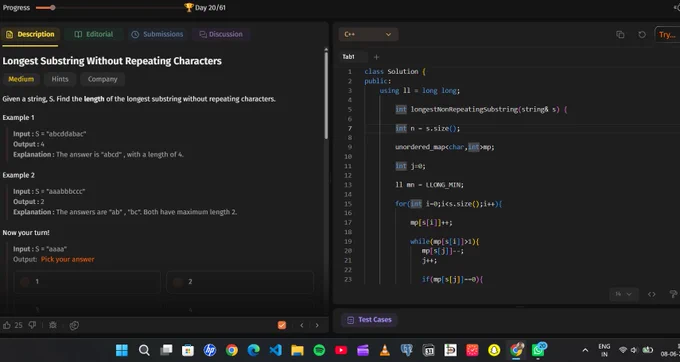Select the Tab1 code editor tab
680x362 pixels.
349,57
